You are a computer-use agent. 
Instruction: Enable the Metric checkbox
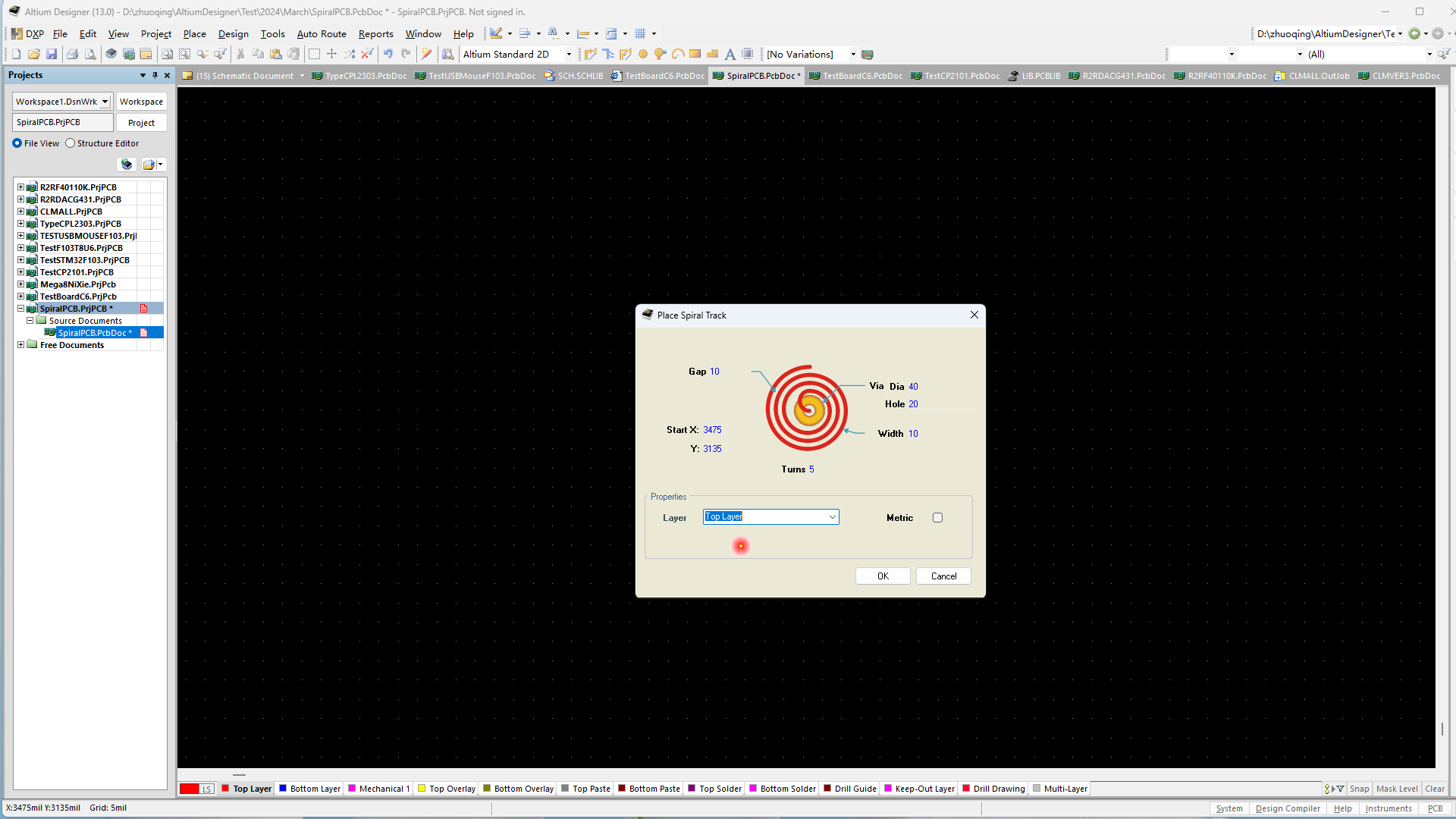coord(937,518)
